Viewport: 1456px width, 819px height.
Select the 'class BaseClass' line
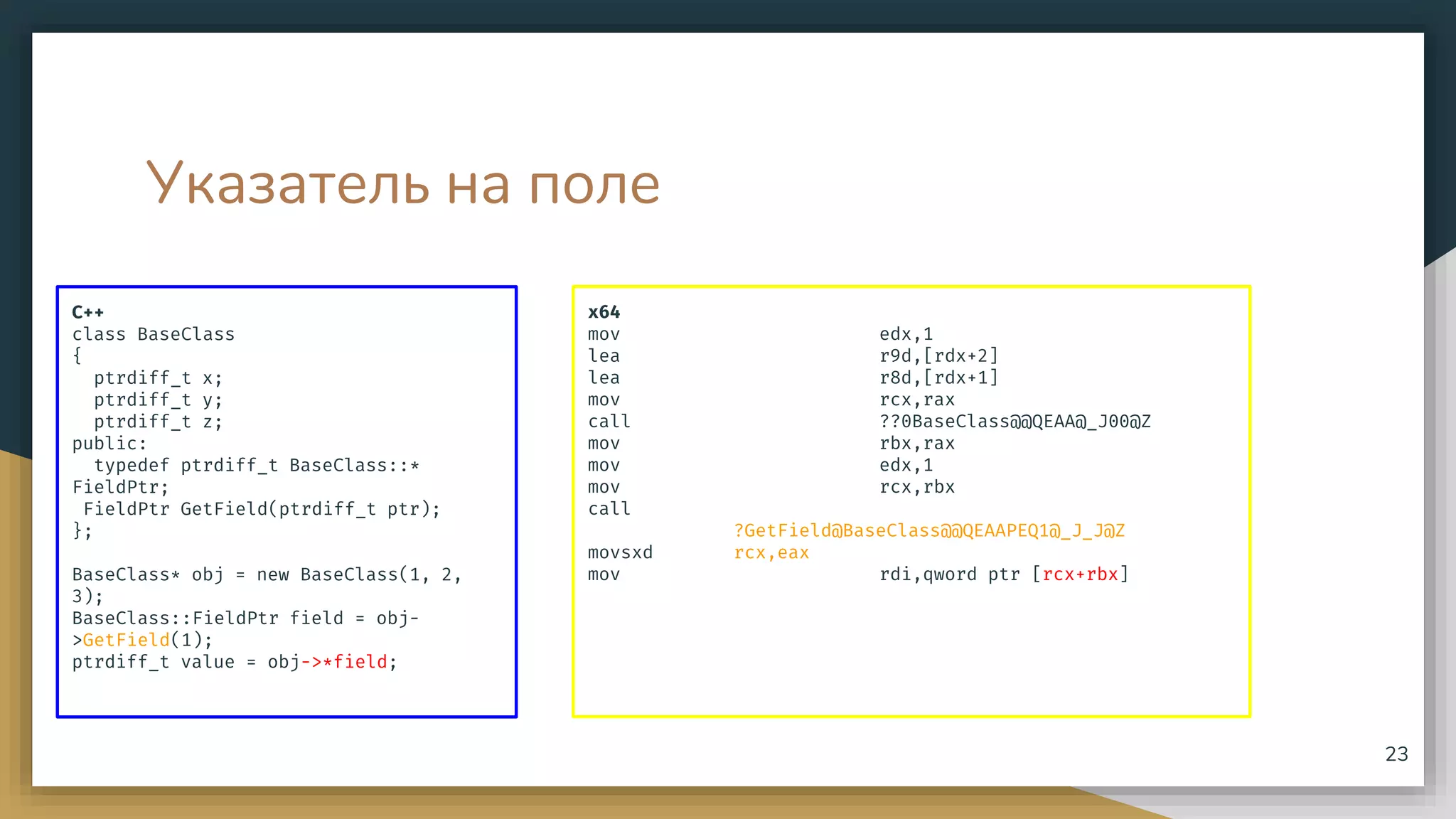[x=154, y=334]
